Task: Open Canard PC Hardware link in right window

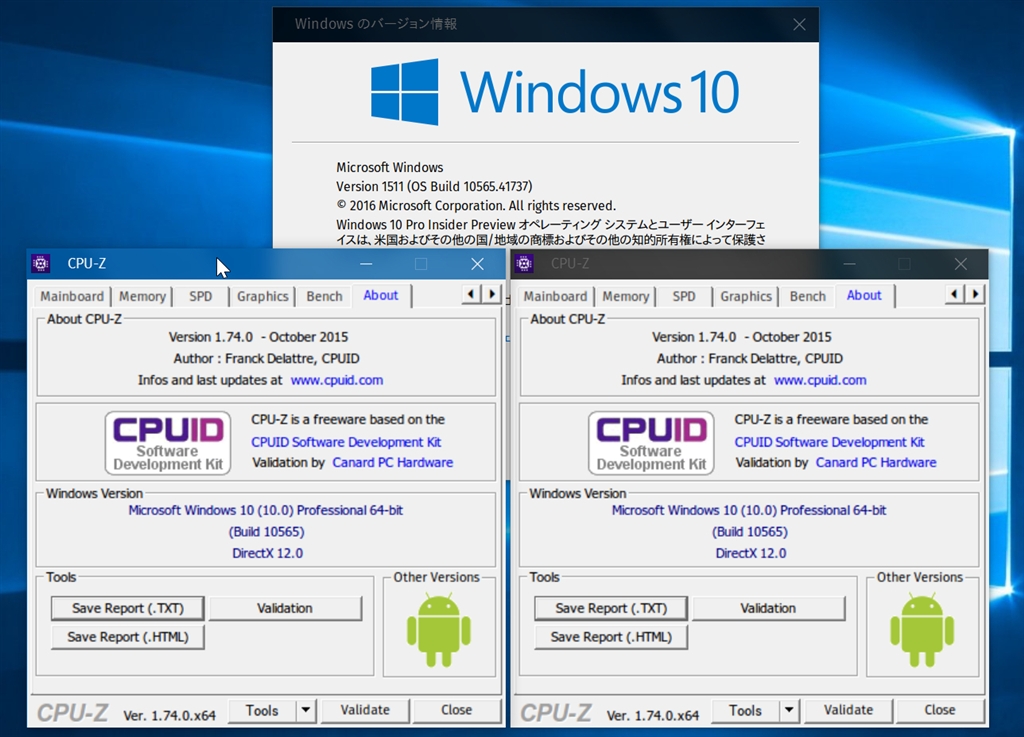Action: [x=876, y=462]
